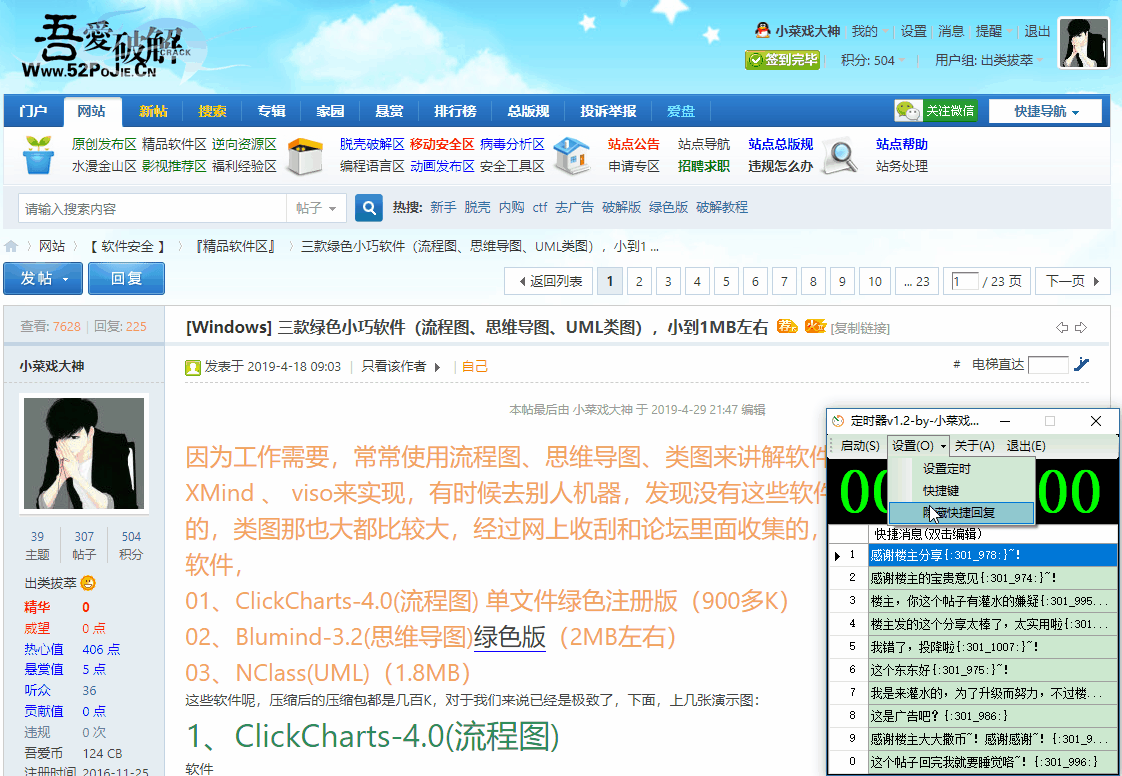Viewport: 1122px width, 776px height.
Task: Switch to the 新帖 forum tab
Action: pos(153,111)
